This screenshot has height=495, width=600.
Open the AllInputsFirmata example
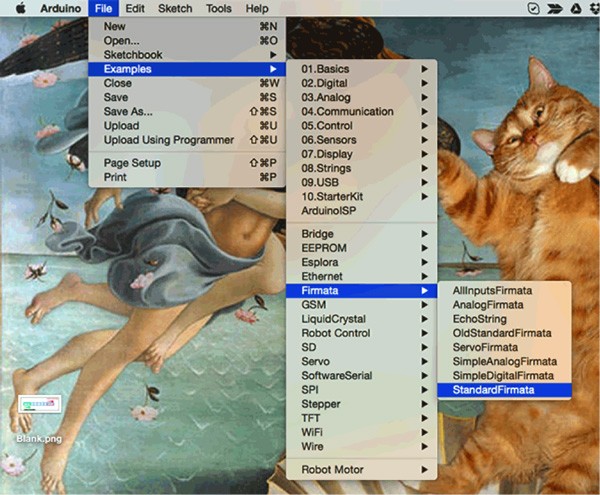click(504, 290)
